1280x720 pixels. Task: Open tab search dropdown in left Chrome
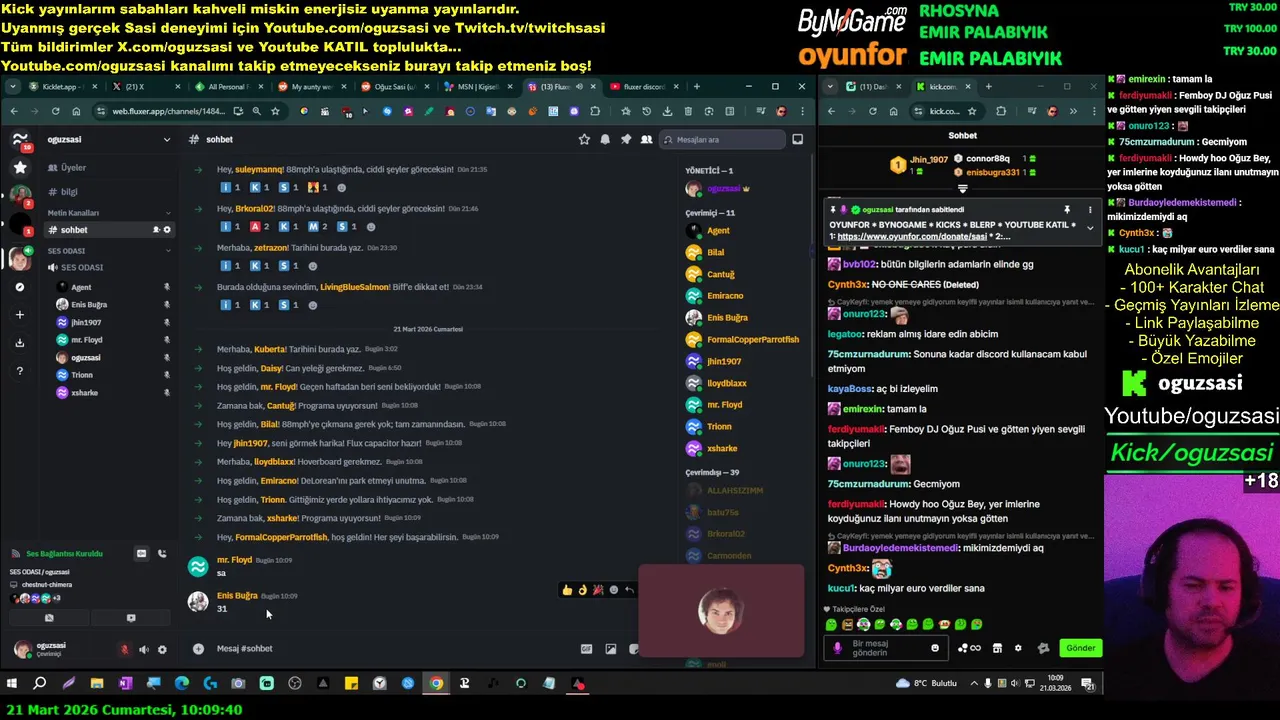coord(12,87)
